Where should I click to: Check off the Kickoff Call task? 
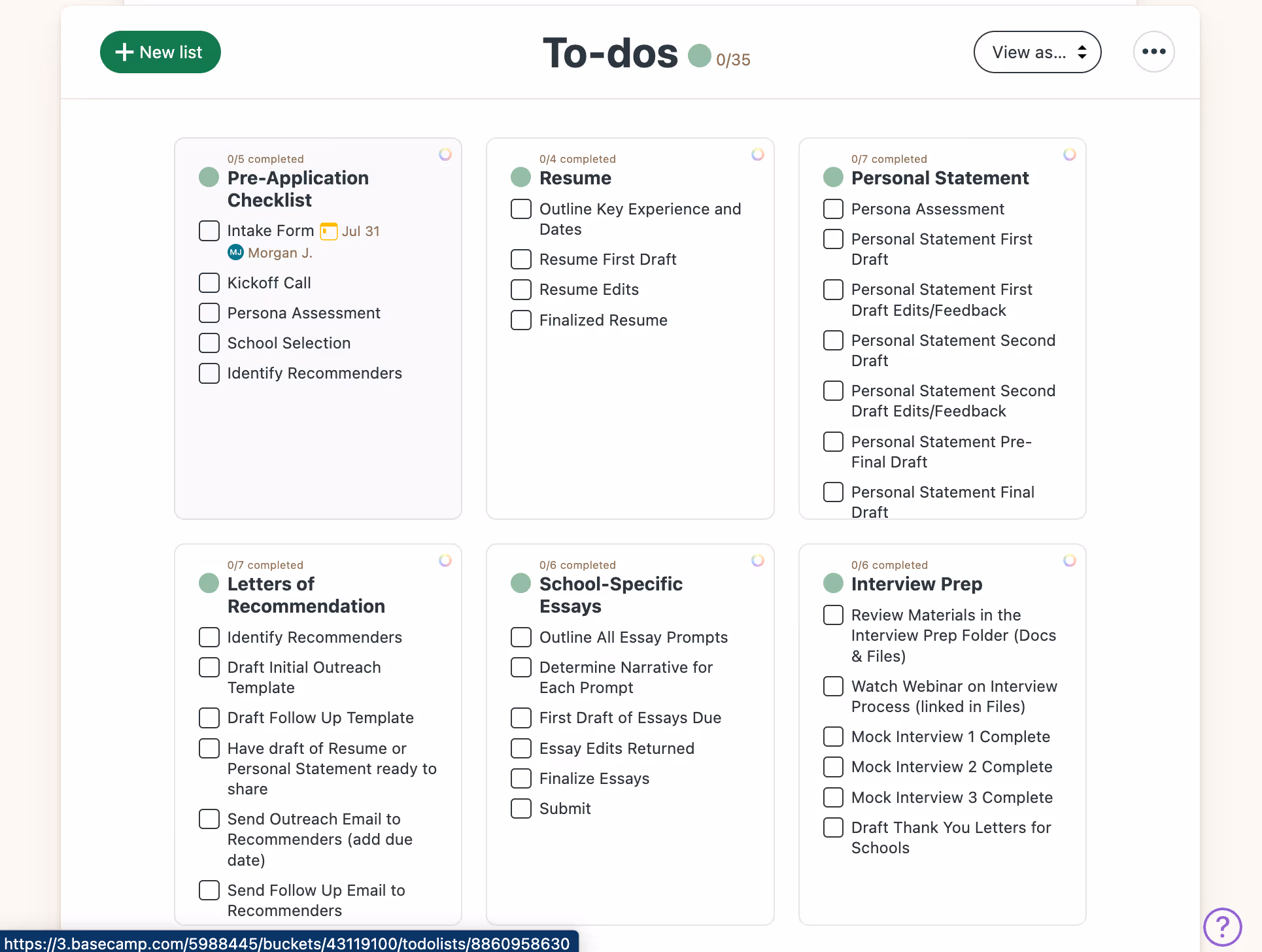coord(209,282)
